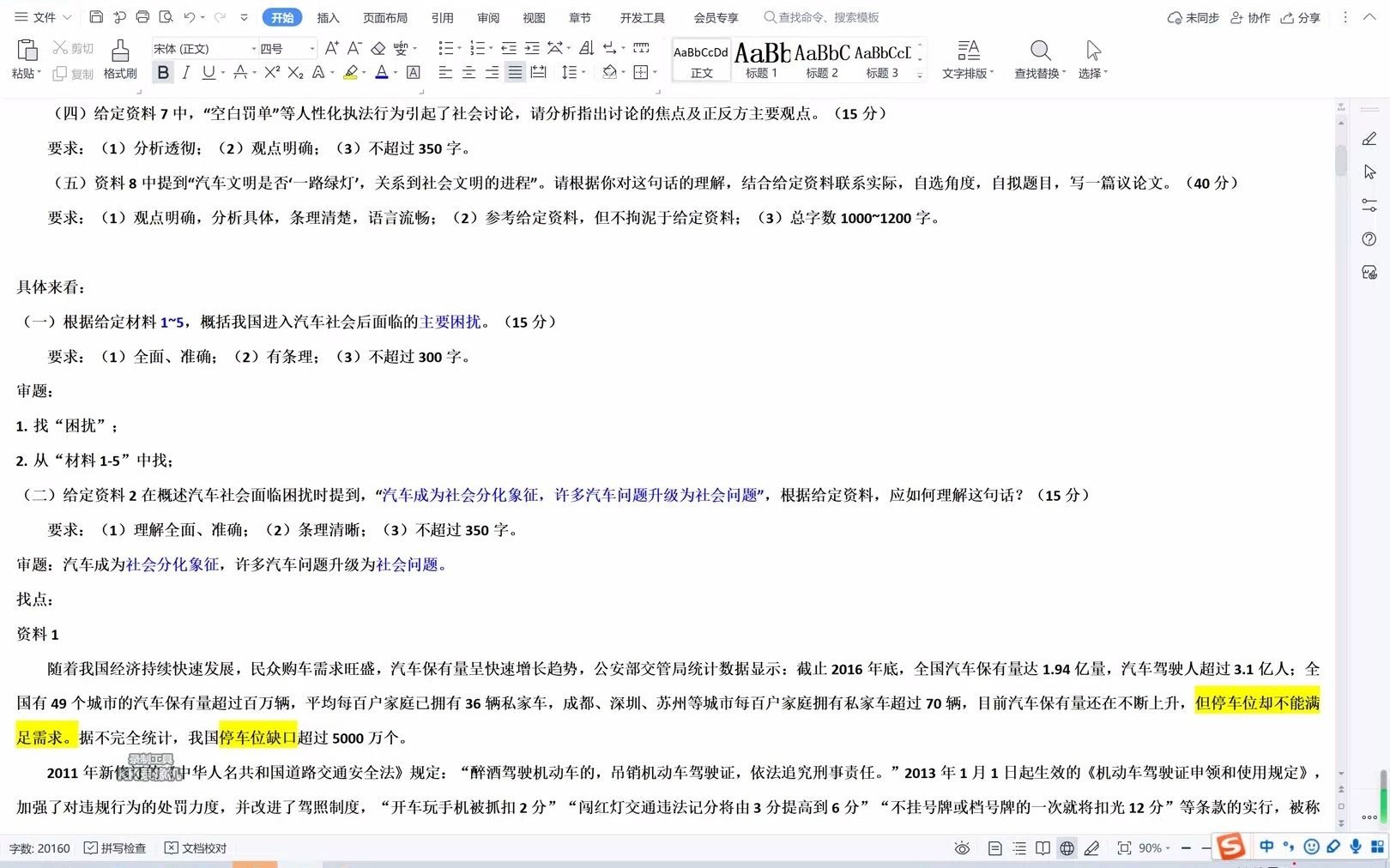Click the Sort (A-Z) icon
This screenshot has width=1390, height=868.
tap(586, 48)
